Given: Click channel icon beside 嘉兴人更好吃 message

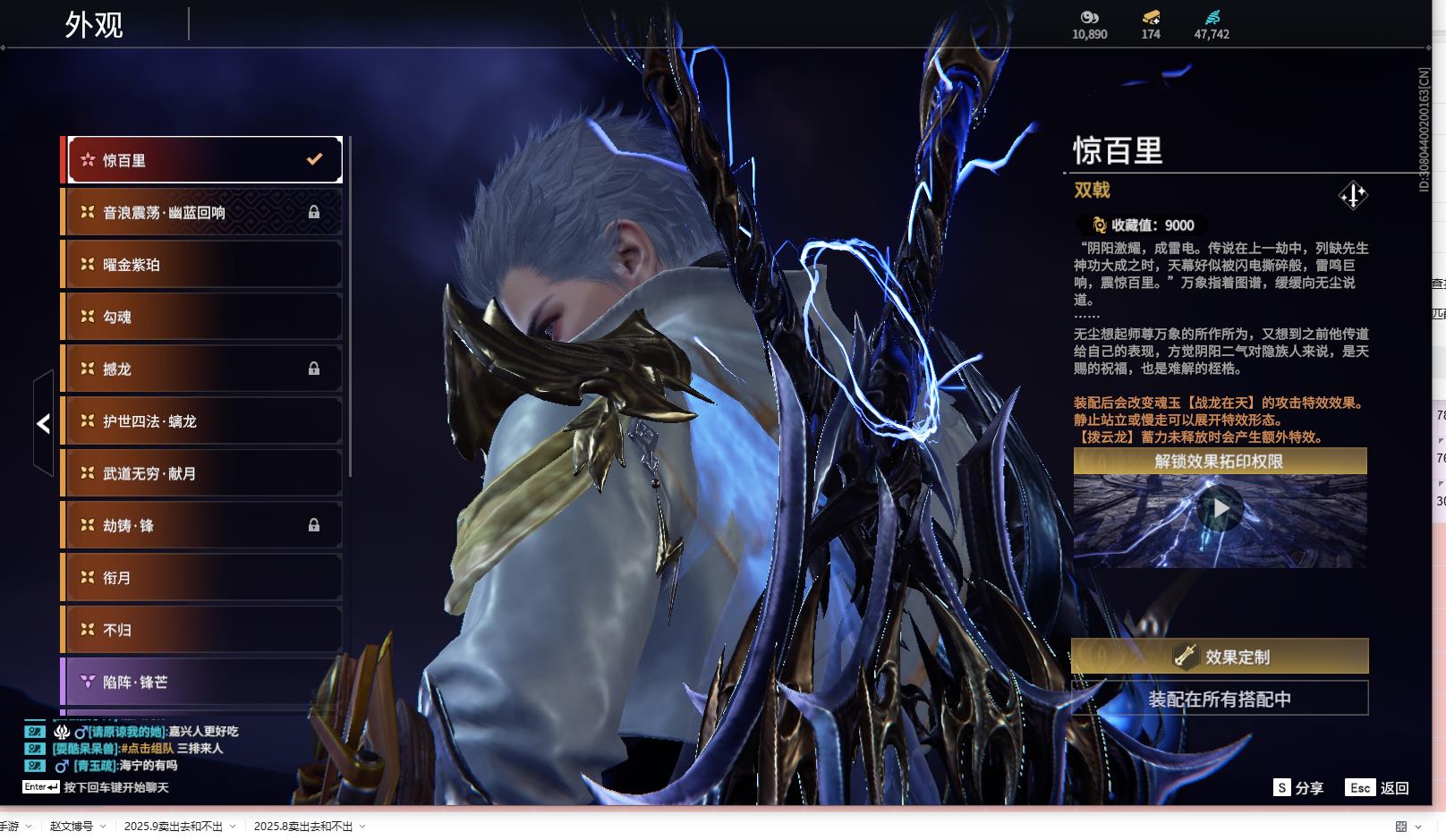Looking at the screenshot, I should (34, 732).
